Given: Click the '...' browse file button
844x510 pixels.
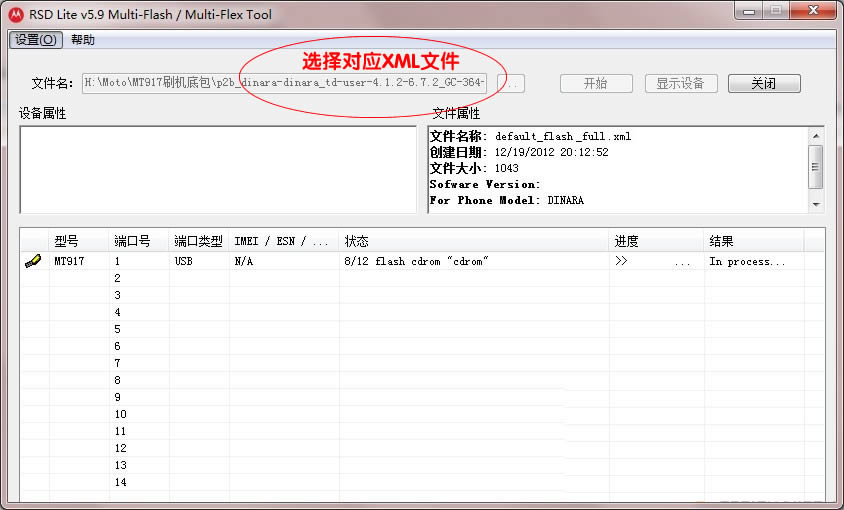Looking at the screenshot, I should [x=511, y=84].
